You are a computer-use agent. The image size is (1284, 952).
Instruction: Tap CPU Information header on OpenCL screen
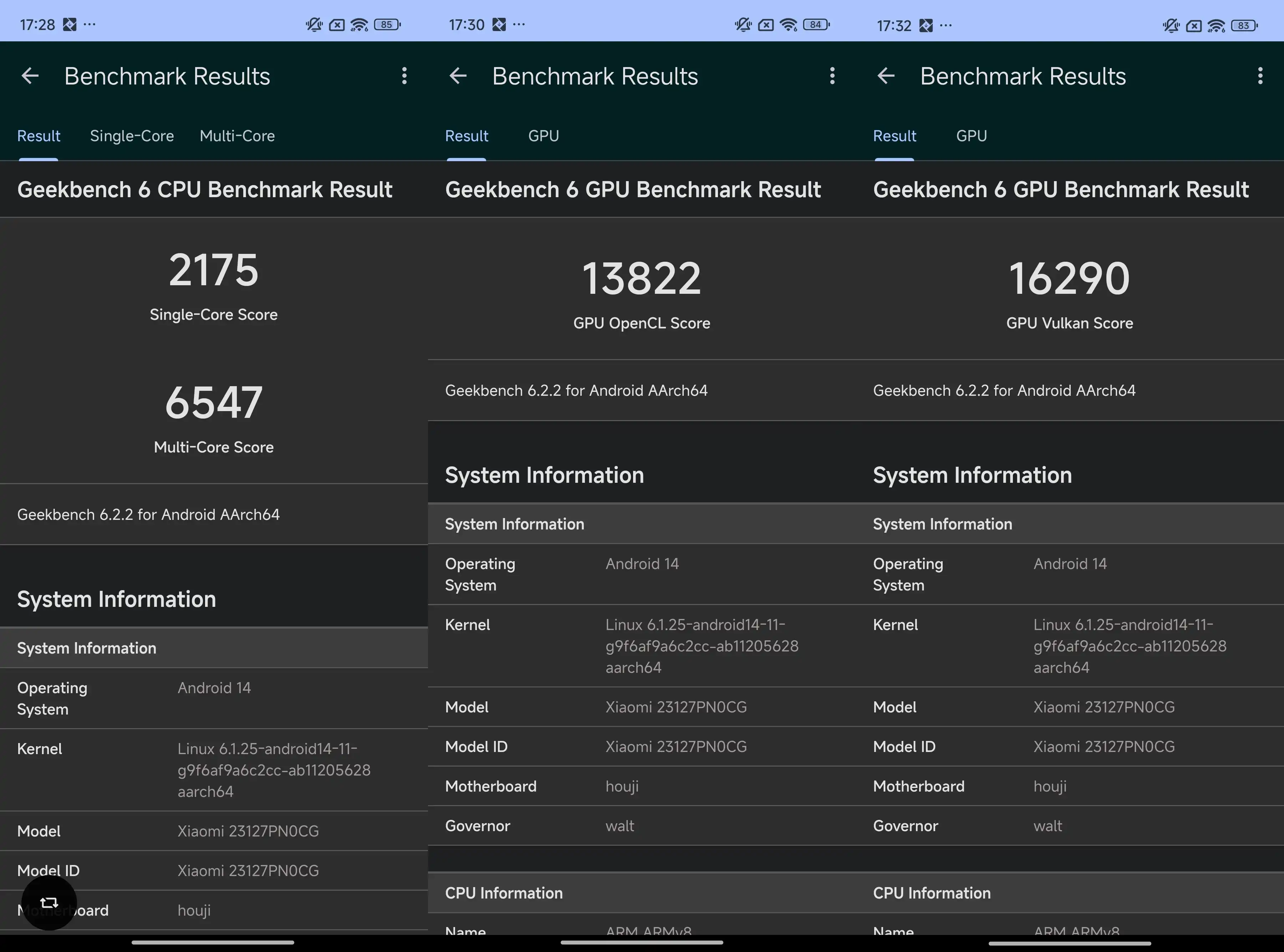504,893
